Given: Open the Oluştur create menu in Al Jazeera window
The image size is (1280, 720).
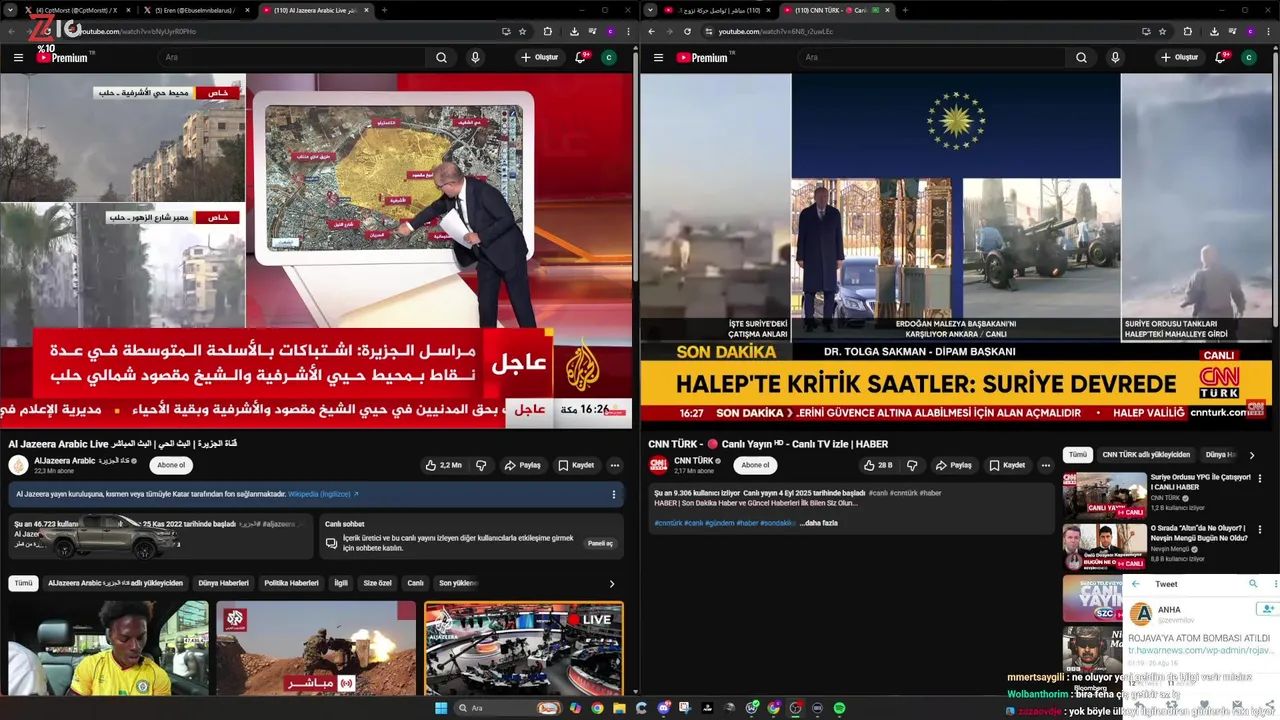Looking at the screenshot, I should pyautogui.click(x=540, y=57).
